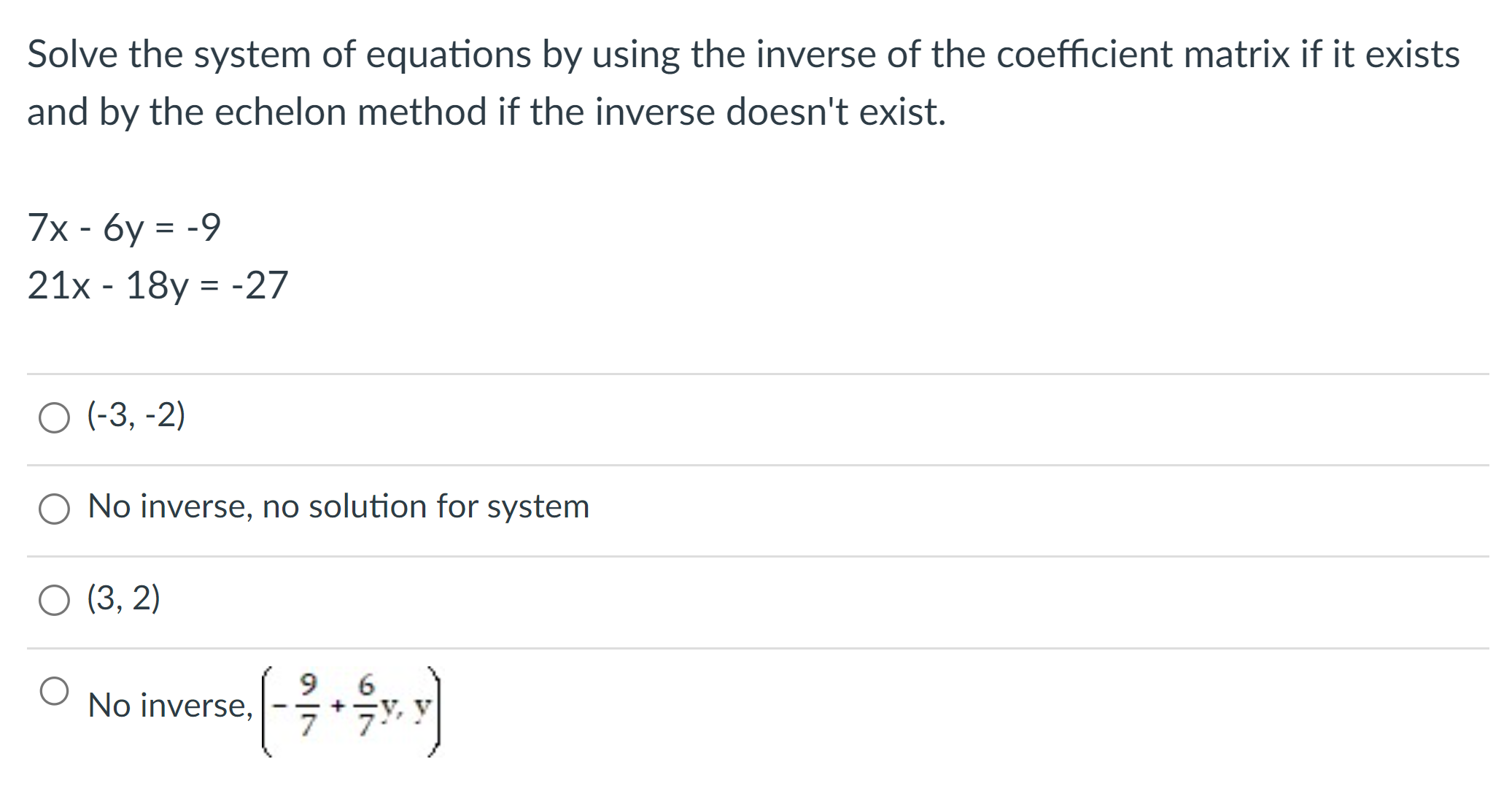Click the 'No inverse, no solution for system' label
Image resolution: width=1512 pixels, height=786 pixels.
(x=338, y=506)
